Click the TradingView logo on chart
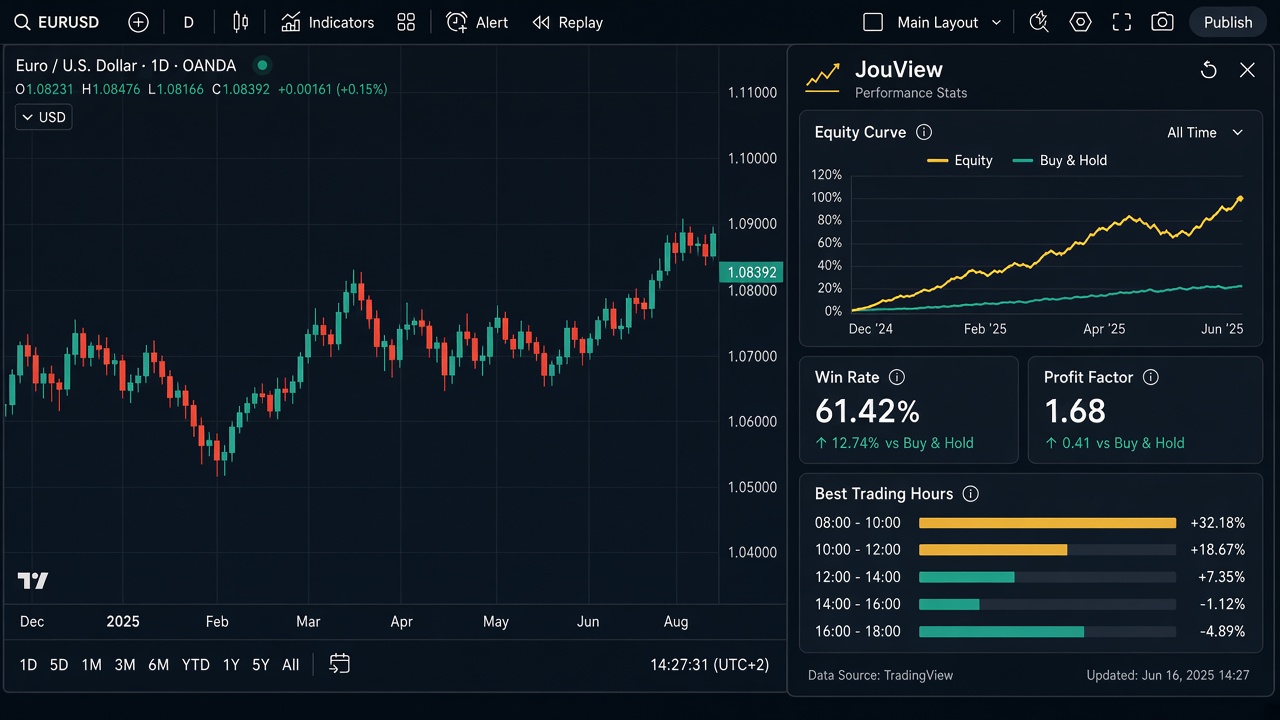Screen dimensions: 1280x720 (x=33, y=581)
